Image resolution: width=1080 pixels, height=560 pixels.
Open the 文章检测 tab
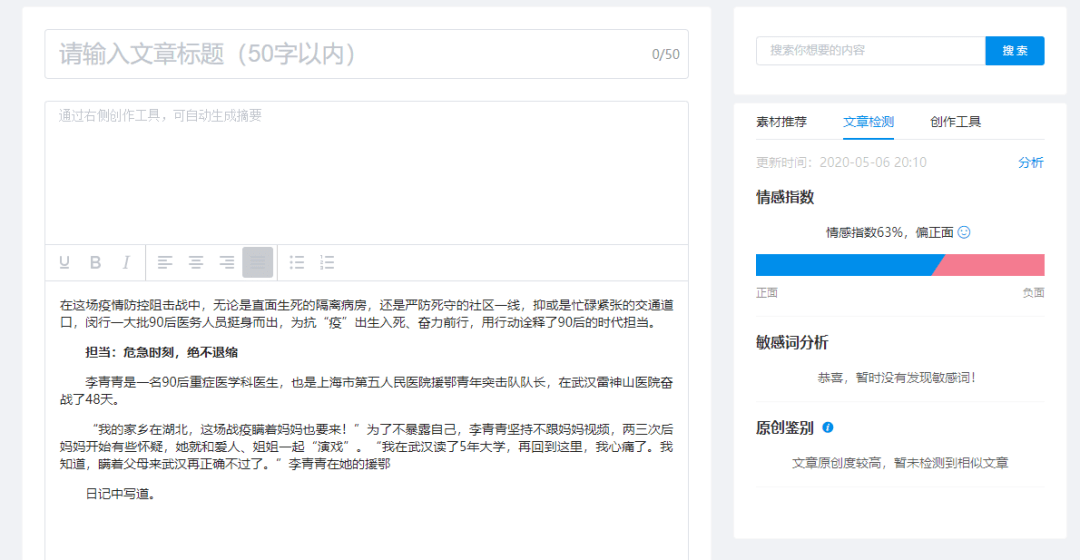click(869, 122)
